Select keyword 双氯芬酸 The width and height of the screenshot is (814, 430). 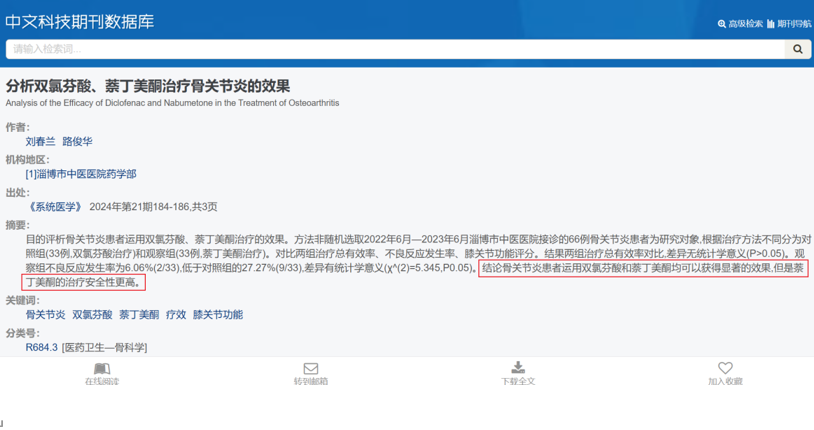click(x=92, y=315)
